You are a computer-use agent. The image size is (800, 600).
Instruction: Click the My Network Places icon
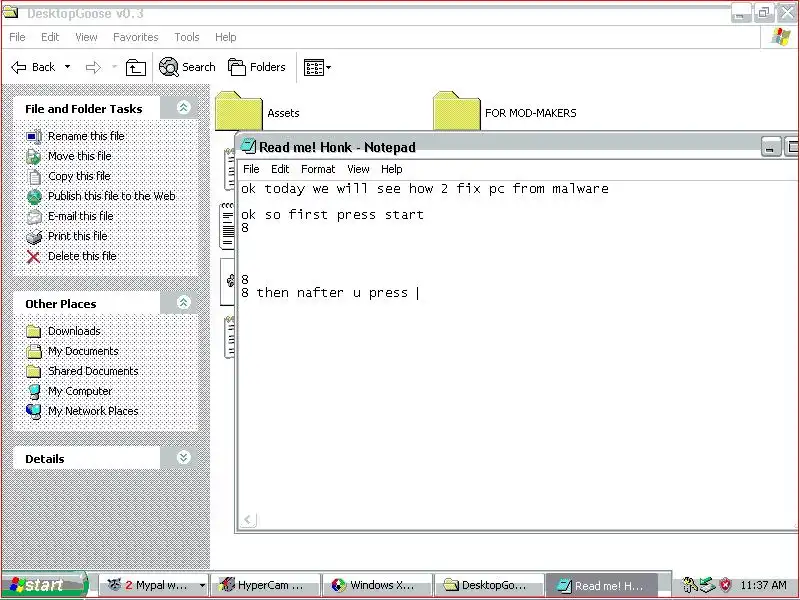click(x=34, y=411)
